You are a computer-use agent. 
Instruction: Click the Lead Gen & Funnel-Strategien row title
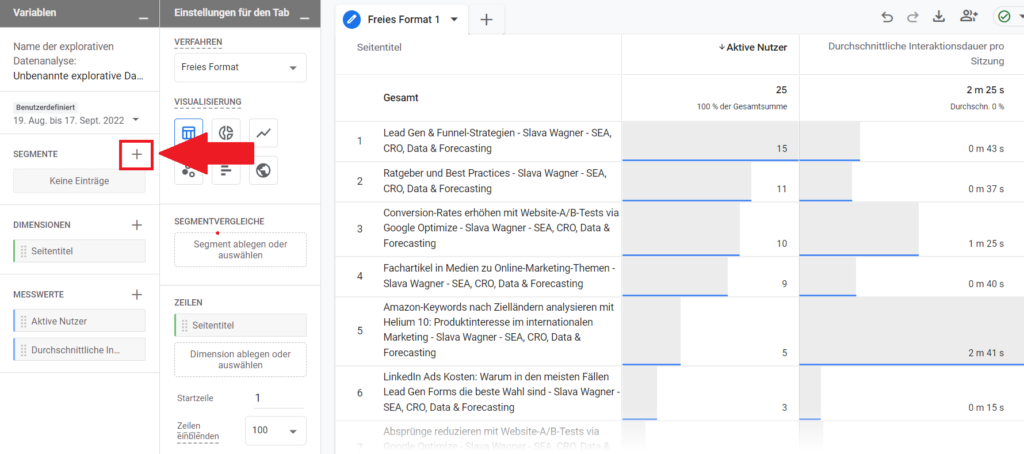[x=498, y=140]
